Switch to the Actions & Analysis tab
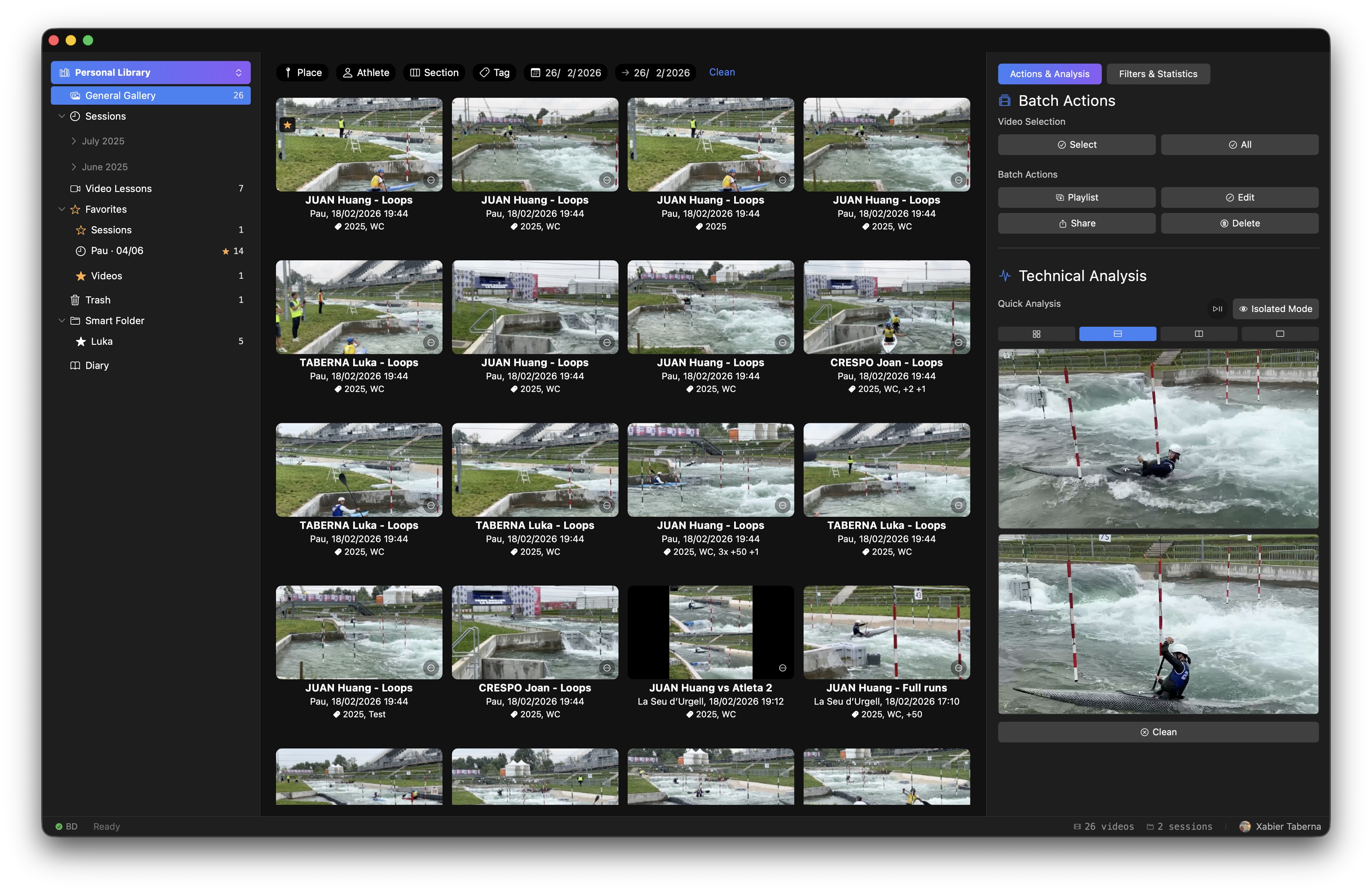Viewport: 1372px width, 892px height. click(x=1049, y=73)
